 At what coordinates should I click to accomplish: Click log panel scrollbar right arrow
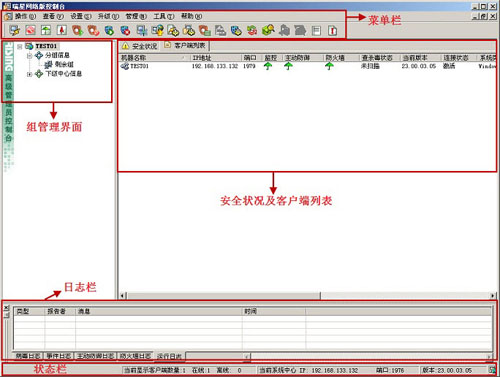coord(489,356)
